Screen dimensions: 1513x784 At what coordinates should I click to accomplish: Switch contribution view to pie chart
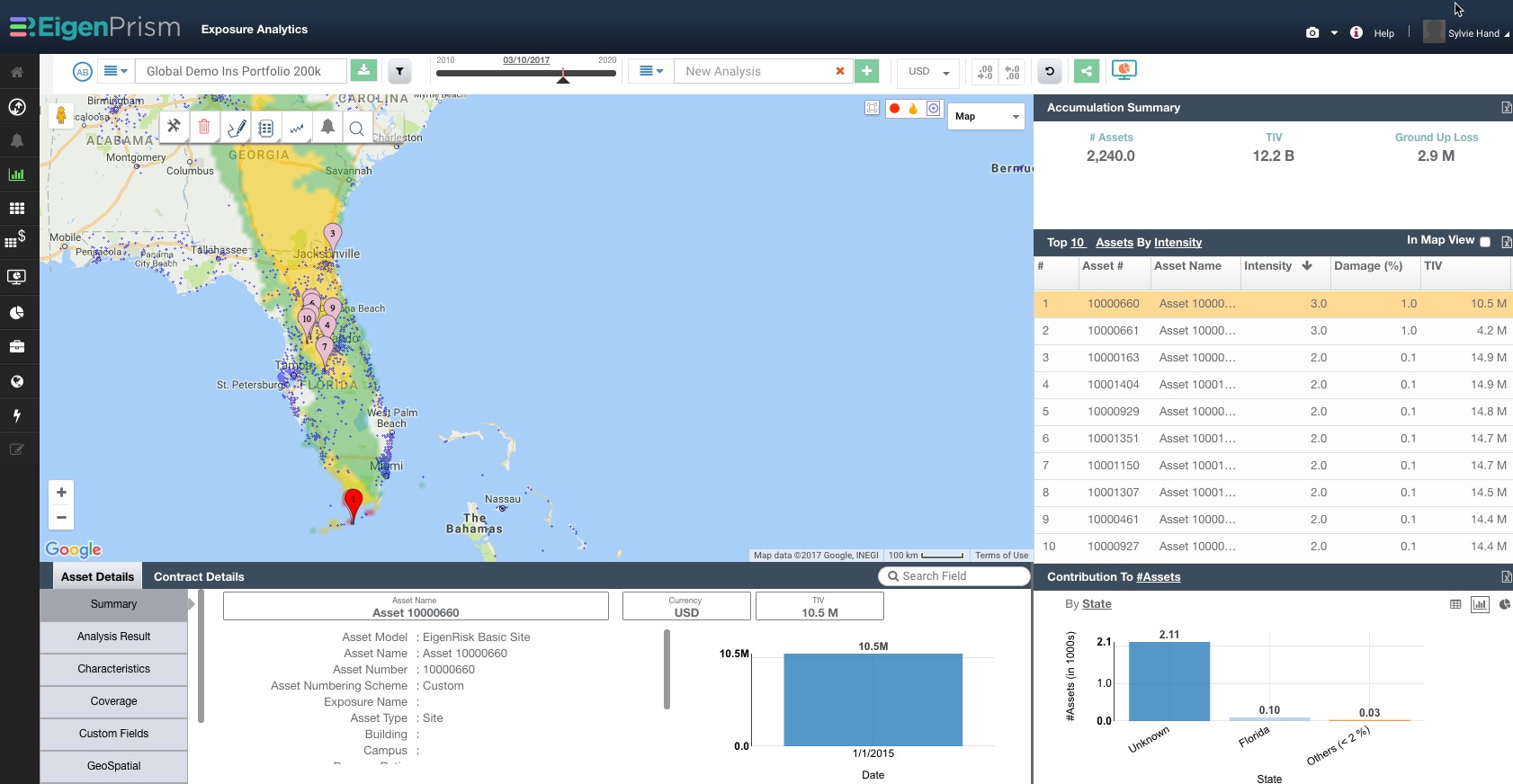point(1505,604)
